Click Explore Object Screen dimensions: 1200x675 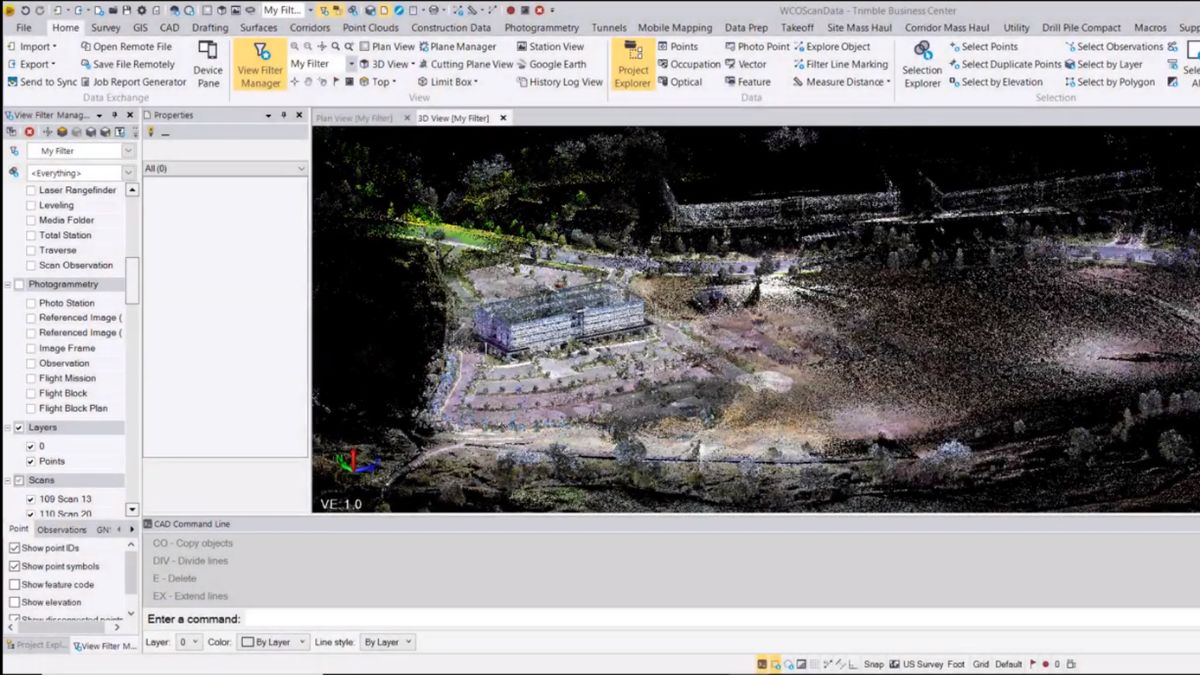click(x=832, y=47)
